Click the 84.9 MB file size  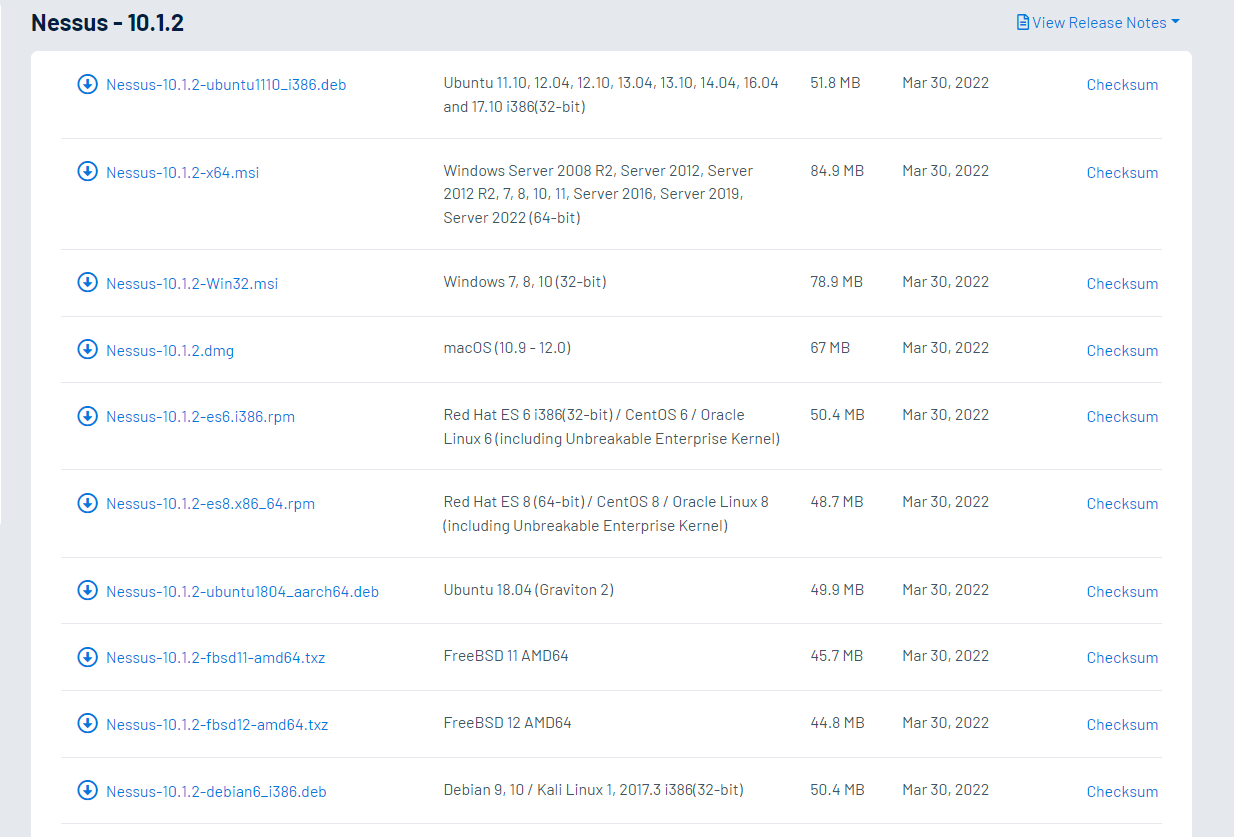coord(837,171)
